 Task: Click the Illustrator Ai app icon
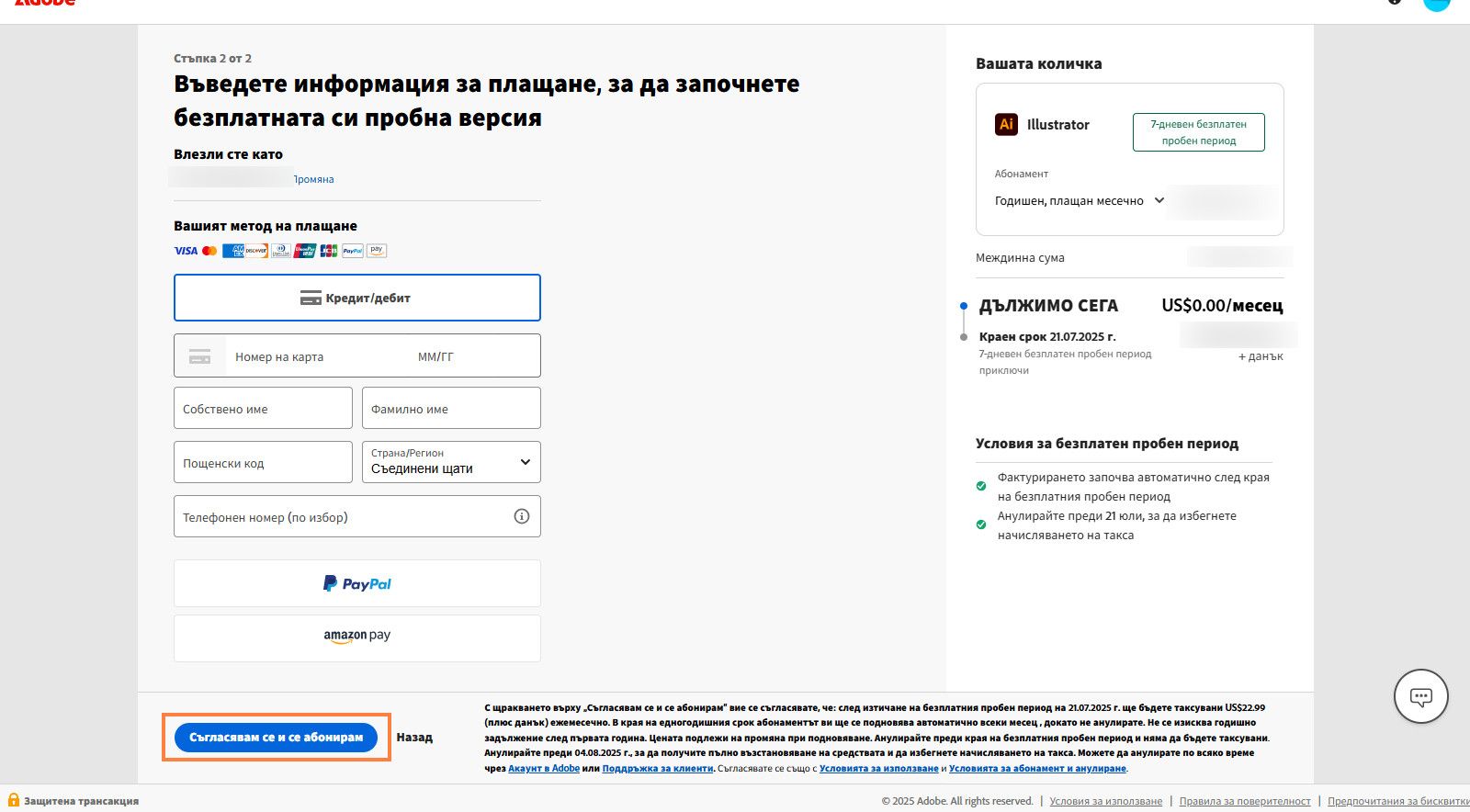coord(1006,124)
